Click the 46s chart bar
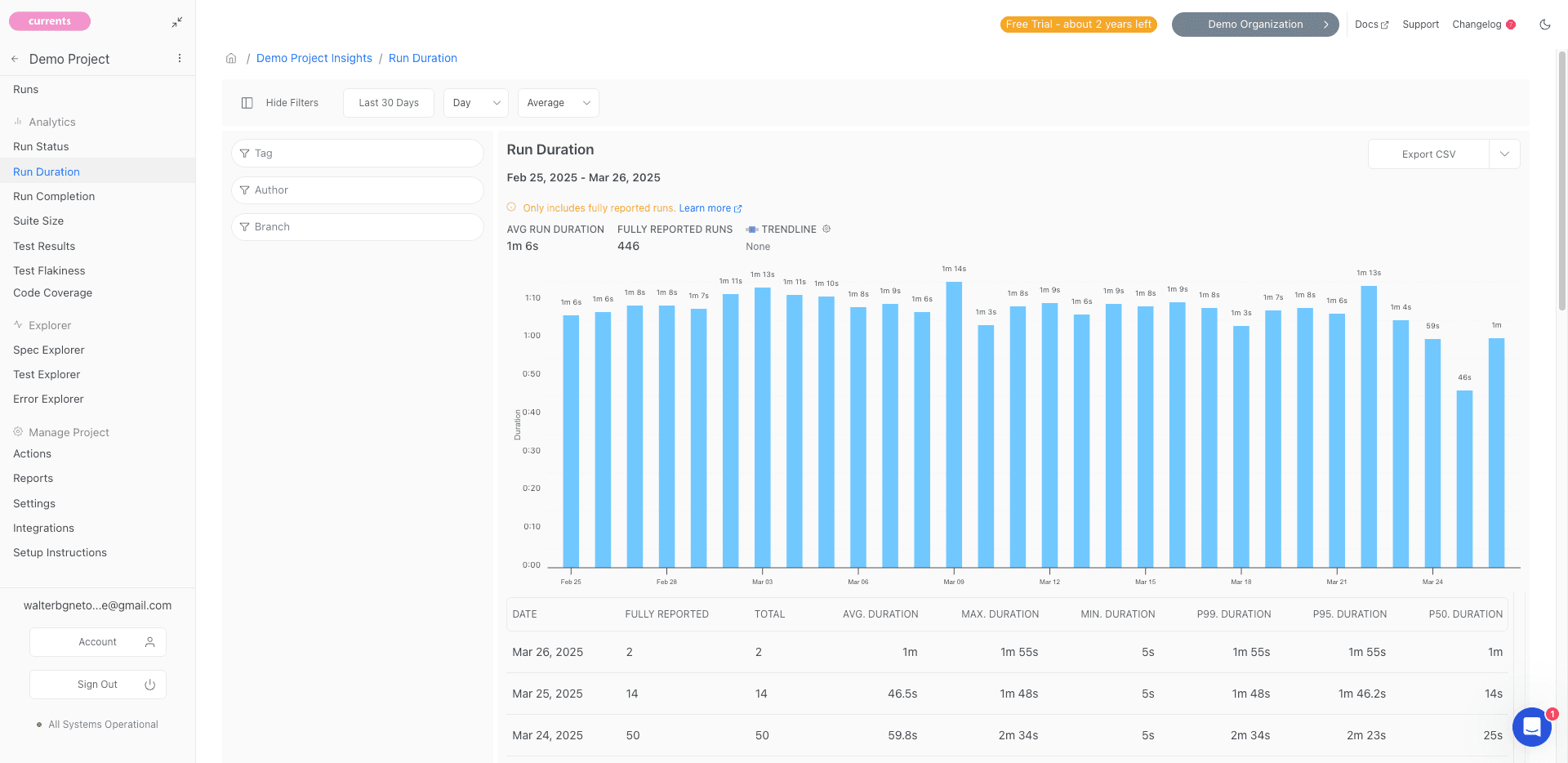The height and width of the screenshot is (763, 1568). pos(1464,479)
